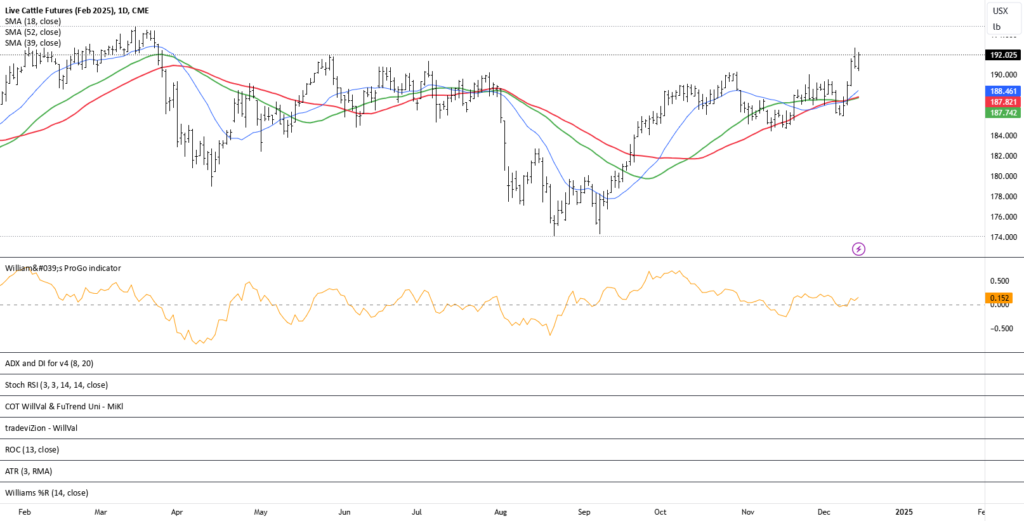The image size is (1024, 521).
Task: Click the green 187.742 SMA price label
Action: coord(999,113)
